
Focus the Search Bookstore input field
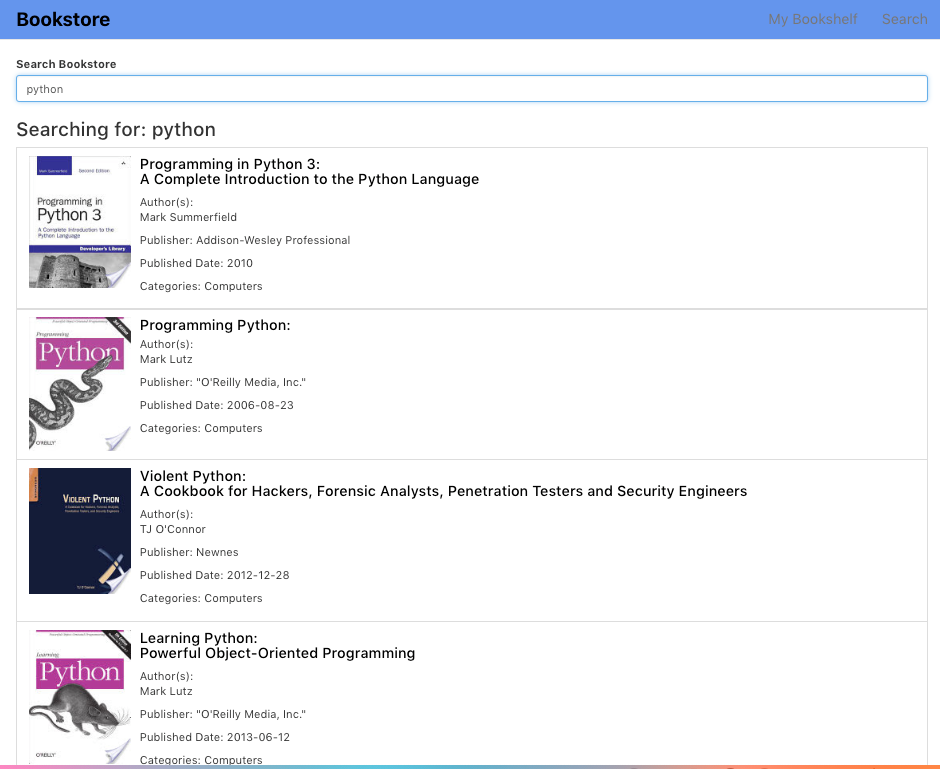(x=472, y=89)
